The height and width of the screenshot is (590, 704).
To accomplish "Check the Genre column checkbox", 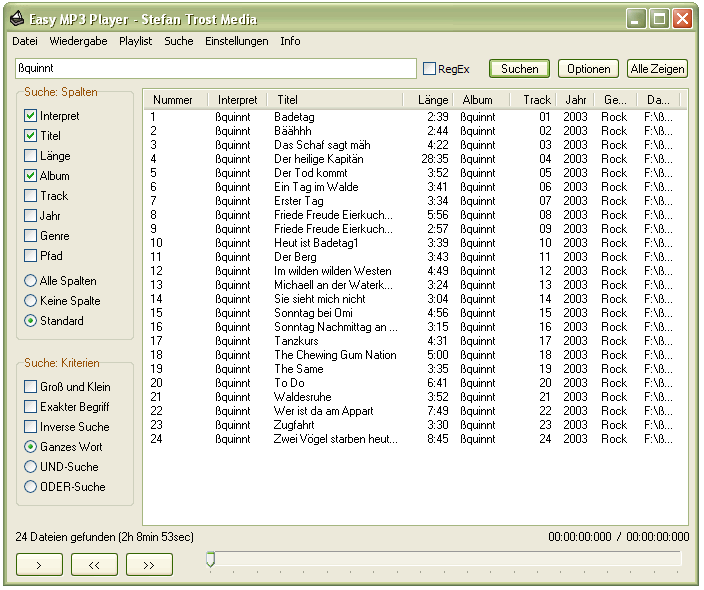I will point(30,236).
